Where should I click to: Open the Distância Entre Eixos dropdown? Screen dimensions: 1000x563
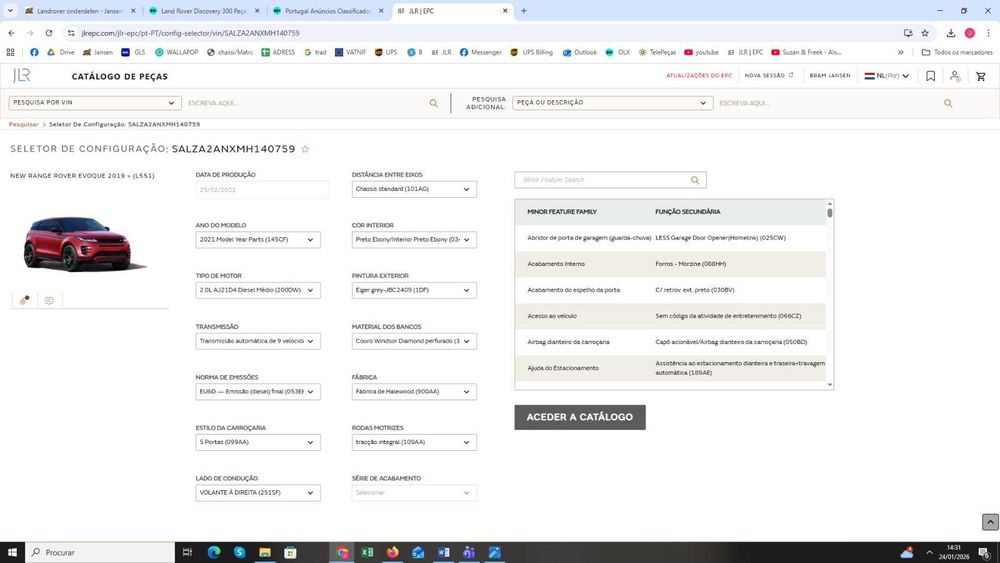point(414,189)
